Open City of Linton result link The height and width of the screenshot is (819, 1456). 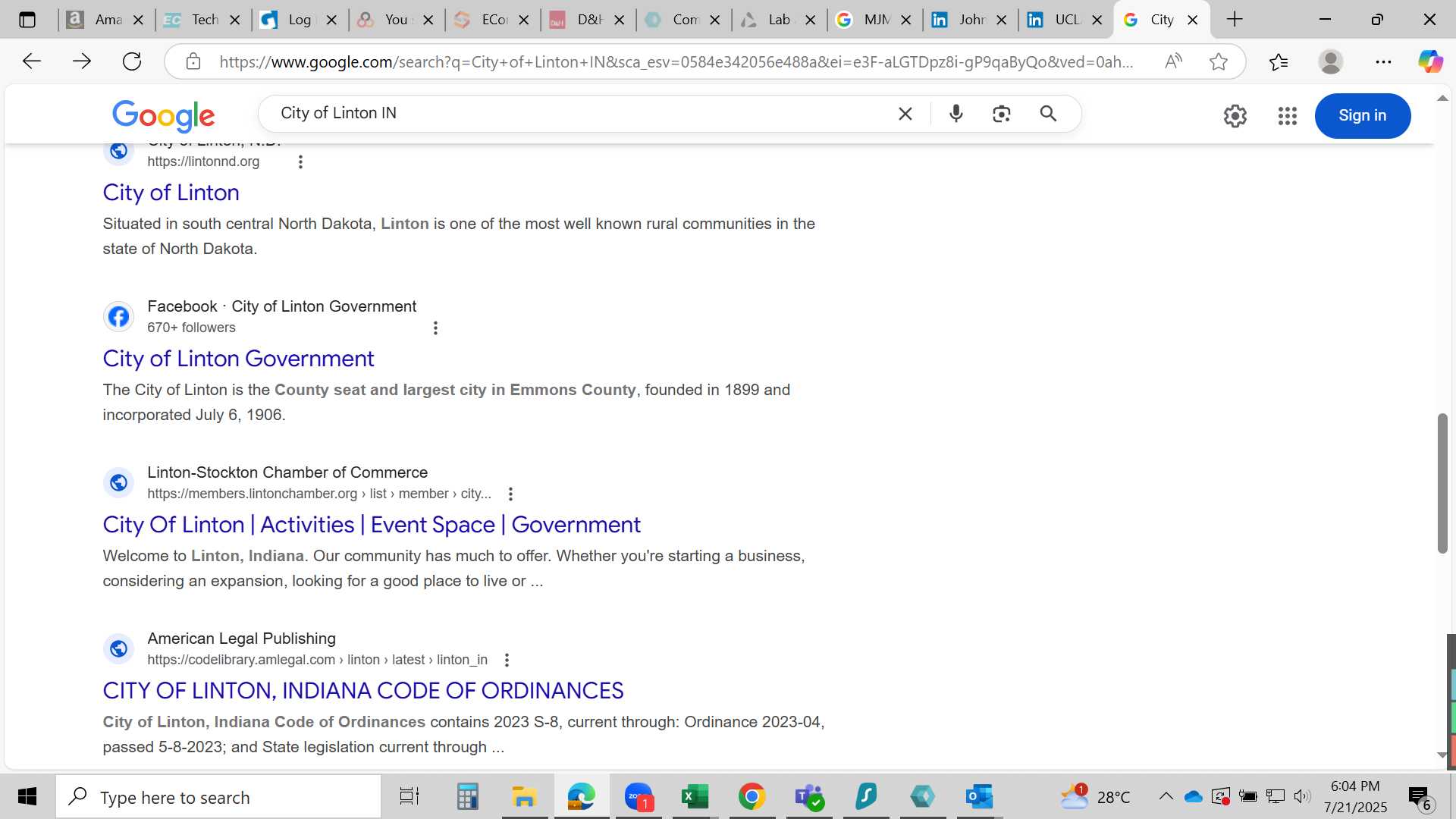click(x=171, y=193)
